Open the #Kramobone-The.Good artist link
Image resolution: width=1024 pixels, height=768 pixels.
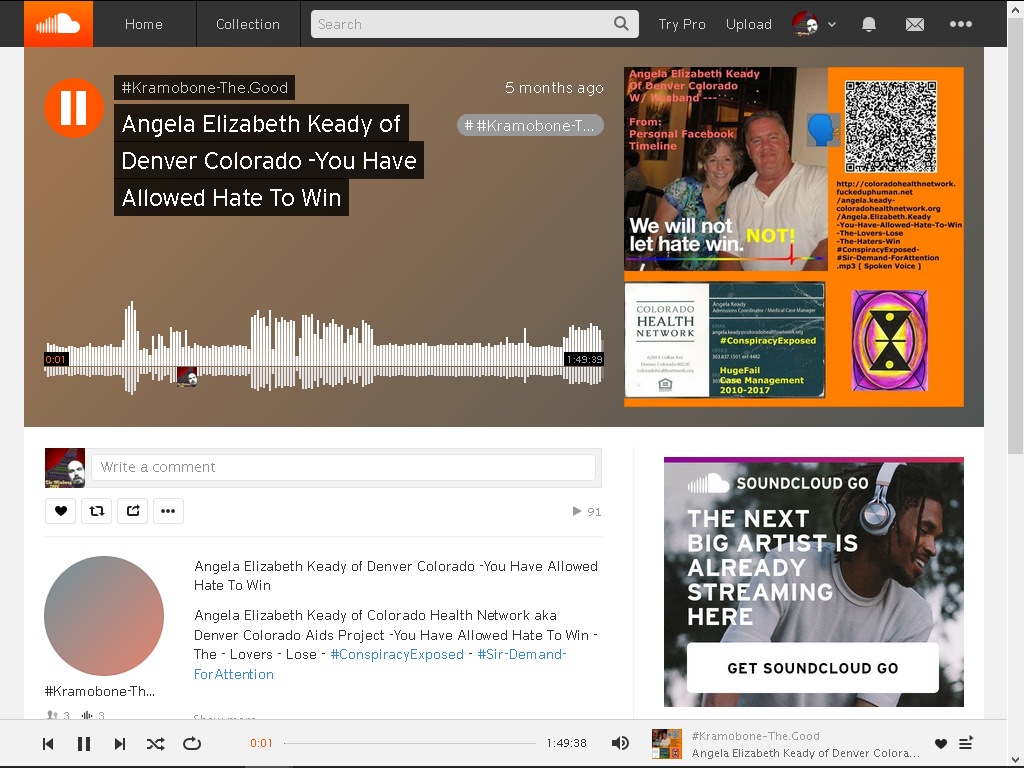point(204,88)
